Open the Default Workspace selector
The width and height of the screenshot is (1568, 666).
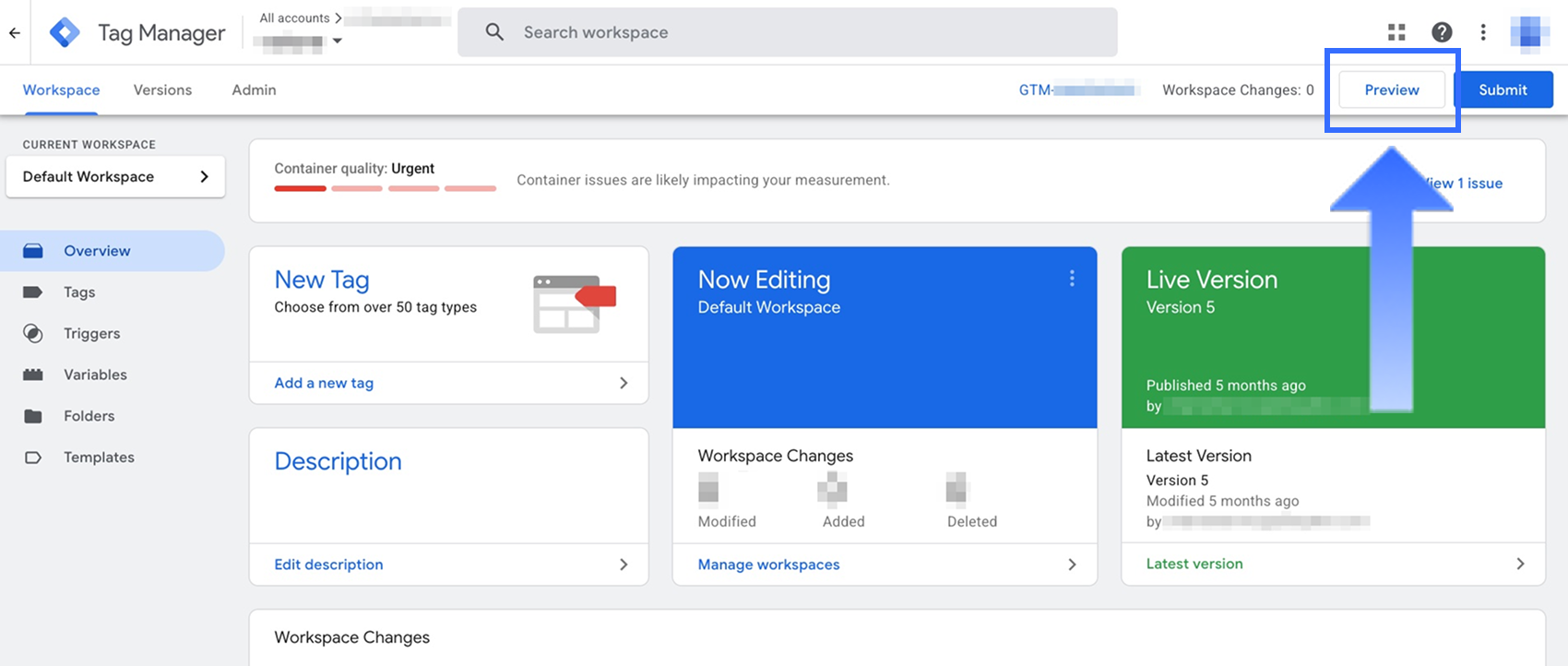115,176
